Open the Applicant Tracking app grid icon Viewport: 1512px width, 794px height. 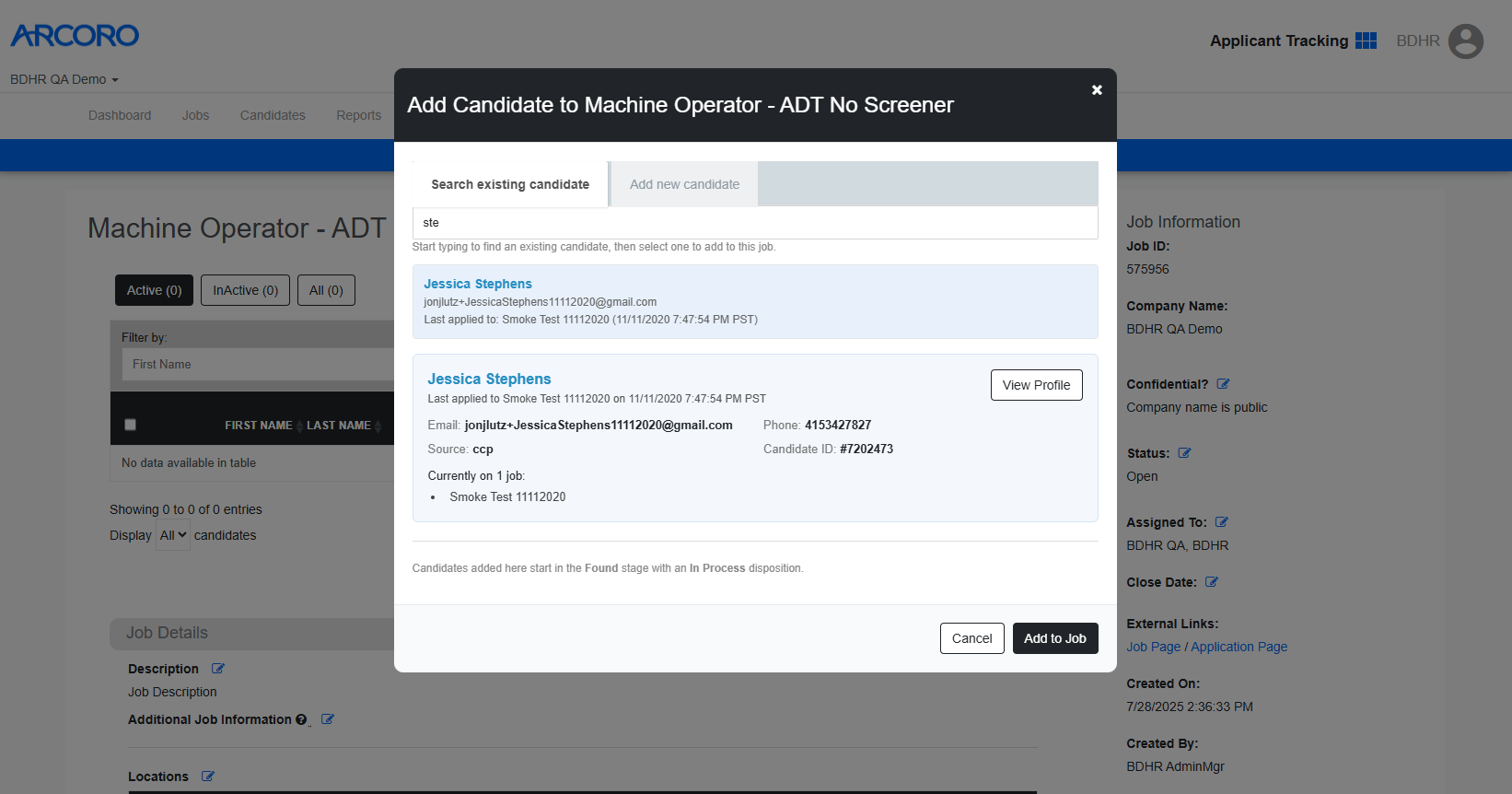pyautogui.click(x=1366, y=41)
